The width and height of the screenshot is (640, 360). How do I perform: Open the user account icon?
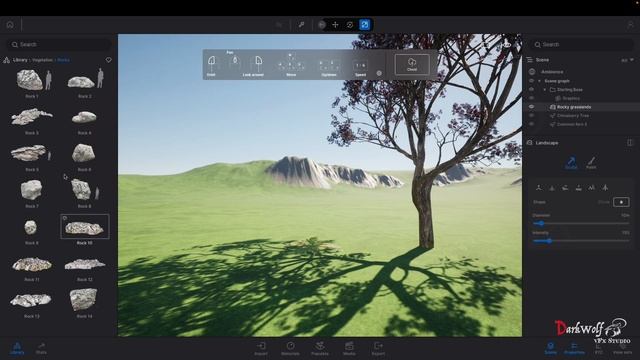click(x=631, y=25)
